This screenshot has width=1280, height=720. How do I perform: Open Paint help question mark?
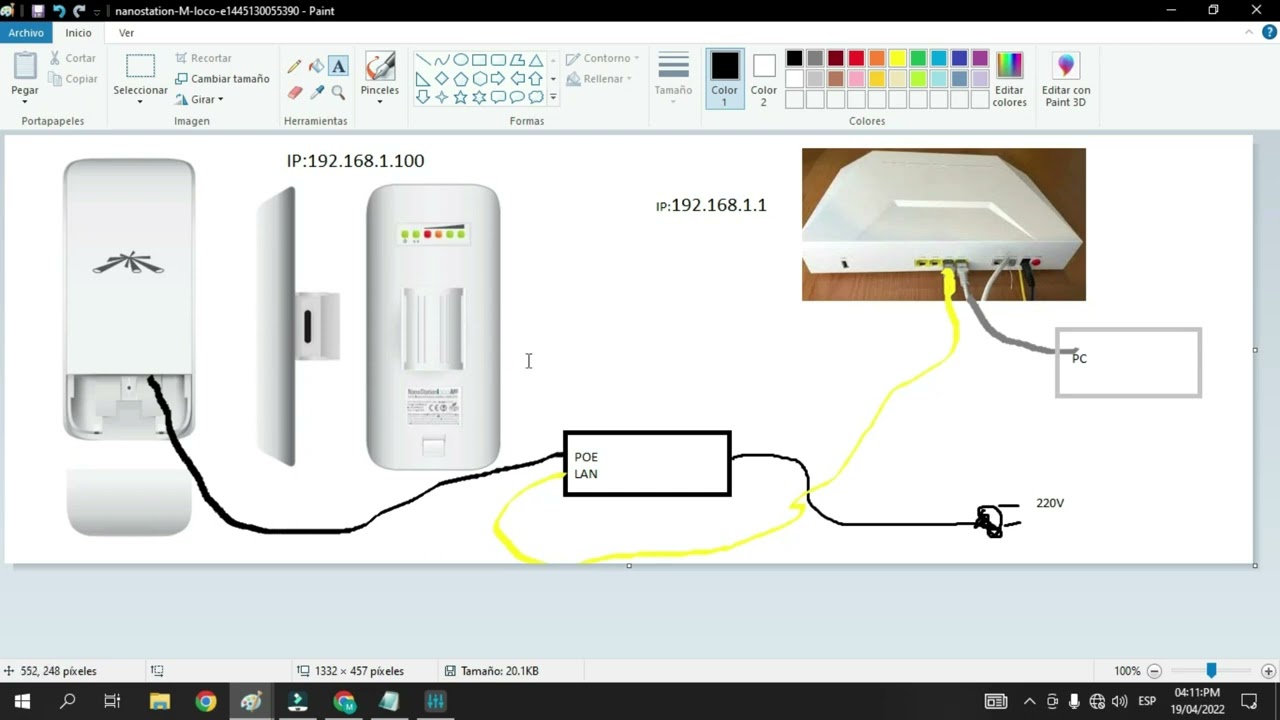(x=1267, y=33)
